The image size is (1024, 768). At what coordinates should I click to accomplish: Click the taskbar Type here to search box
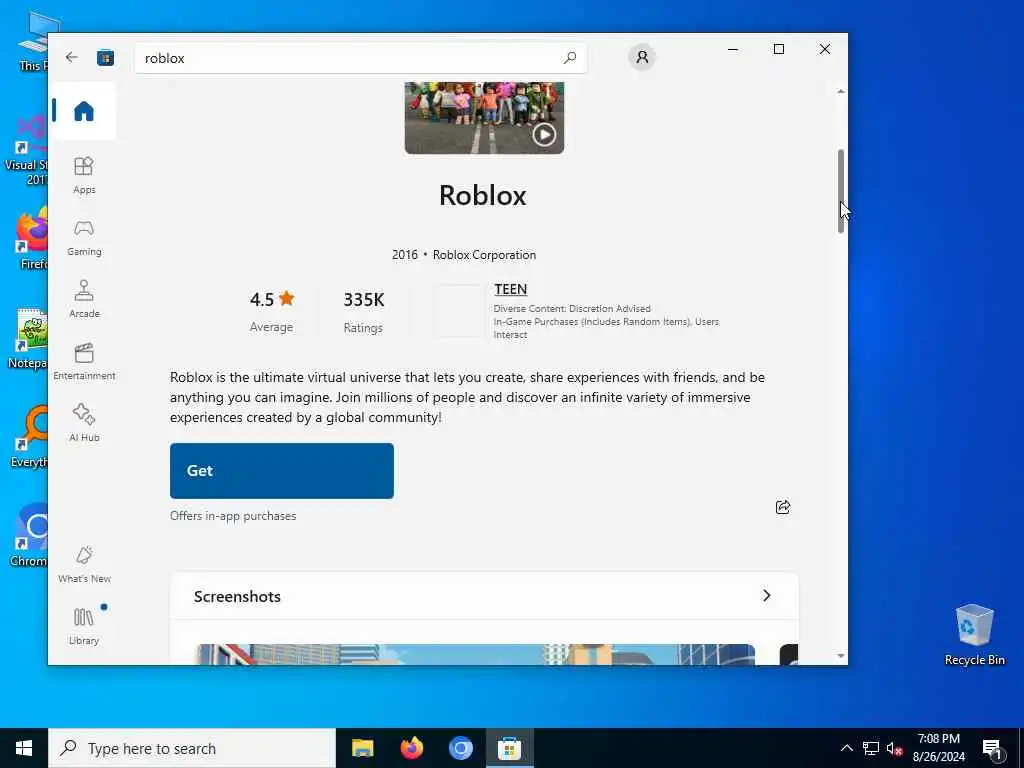pyautogui.click(x=192, y=748)
